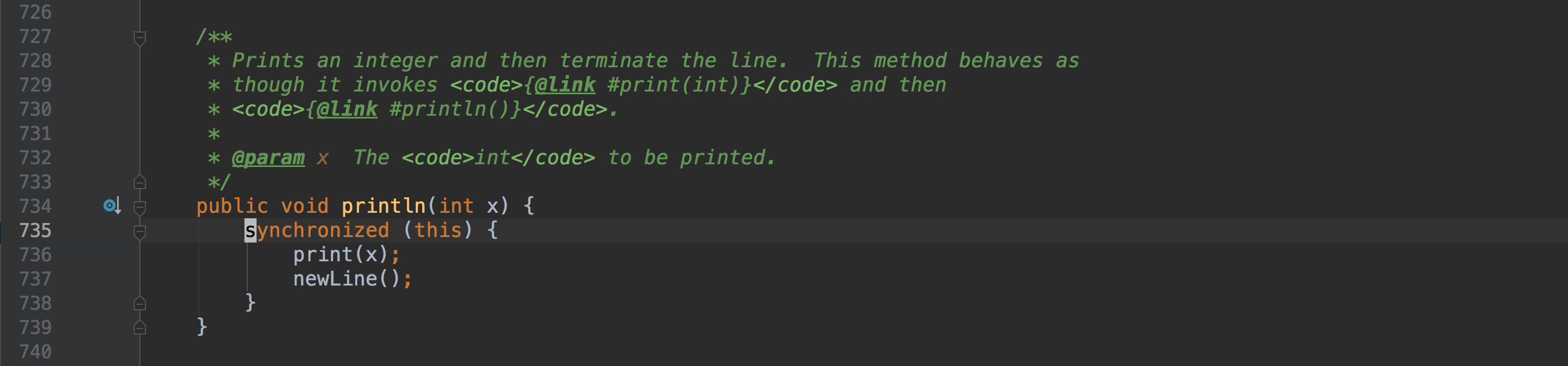Click the fold end marker on line 733
This screenshot has height=366, width=1568.
click(x=139, y=182)
